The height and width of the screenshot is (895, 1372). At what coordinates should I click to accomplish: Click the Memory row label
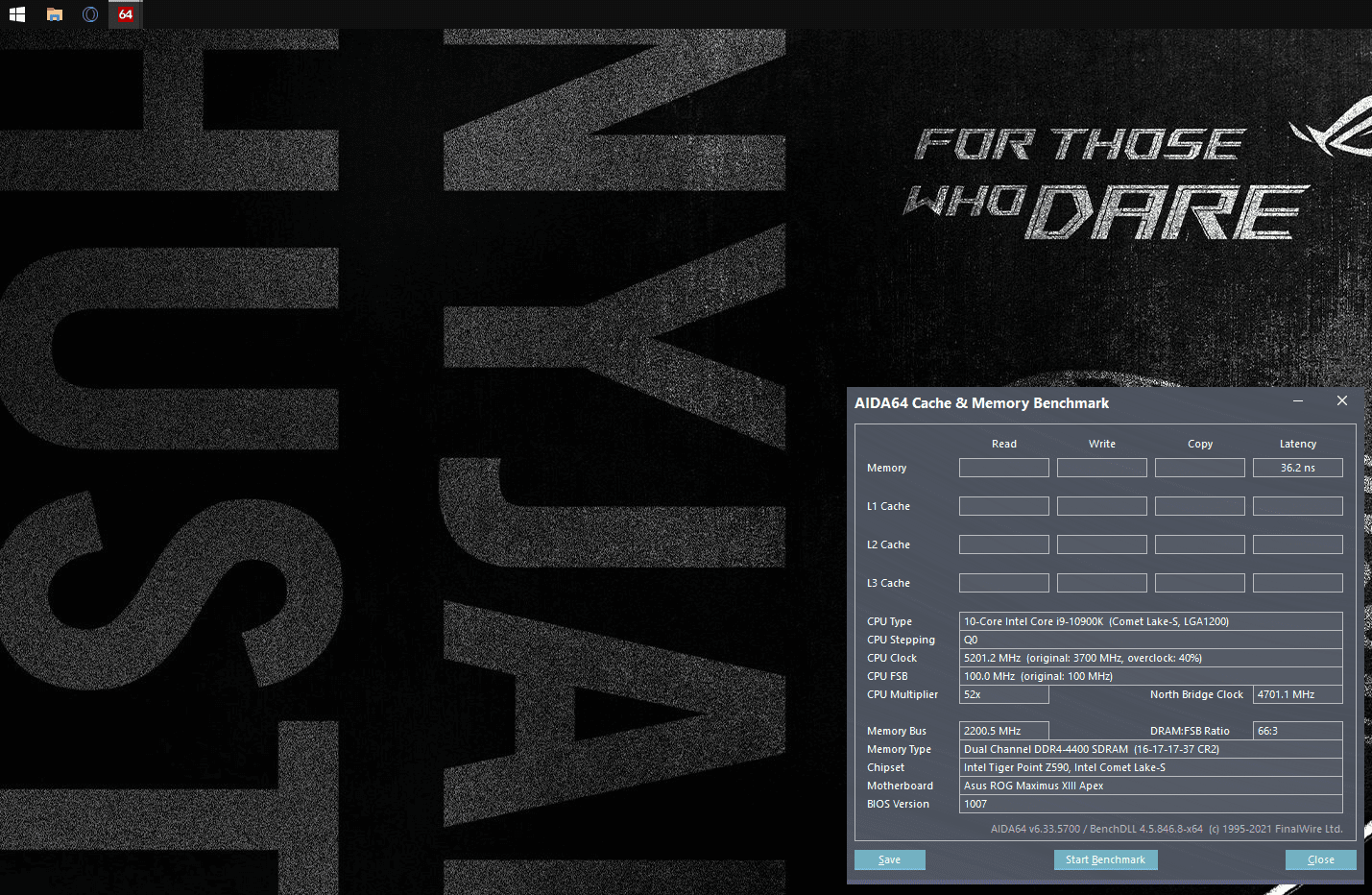click(886, 468)
